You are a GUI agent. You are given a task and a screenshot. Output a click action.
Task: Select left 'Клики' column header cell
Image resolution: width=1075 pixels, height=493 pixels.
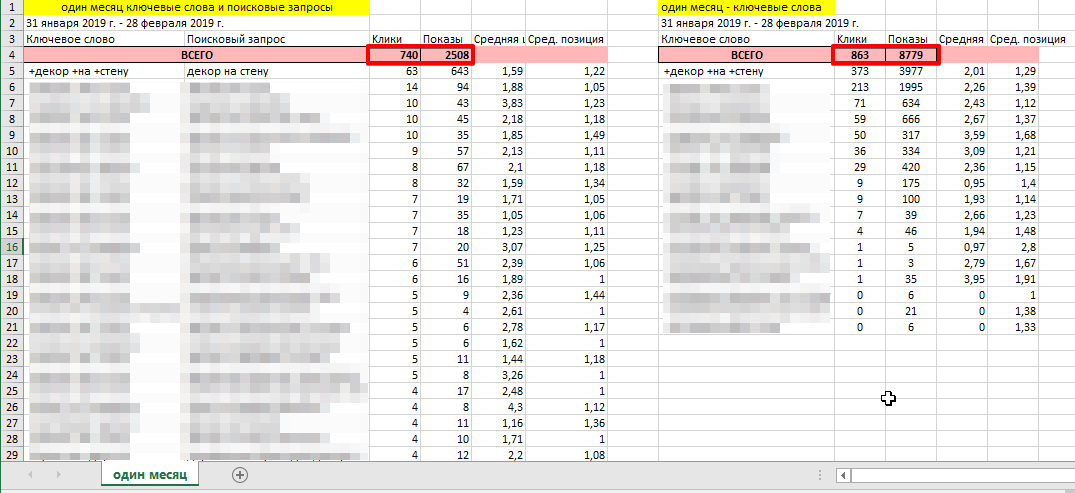point(395,39)
